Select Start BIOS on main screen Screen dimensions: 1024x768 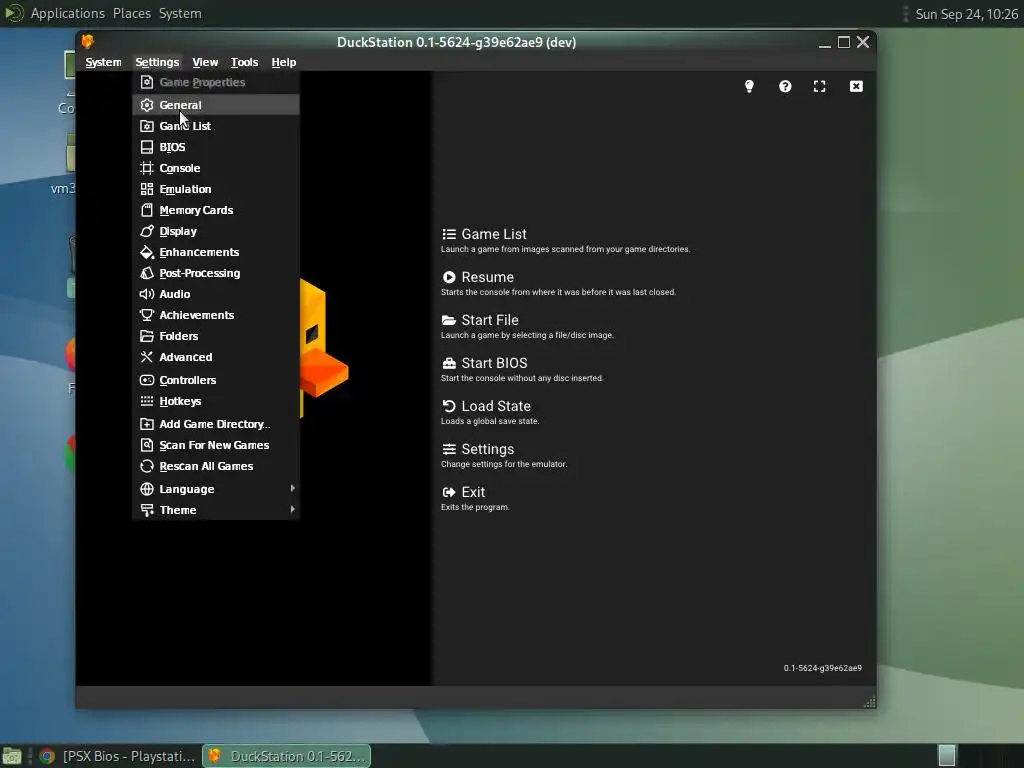click(x=522, y=369)
